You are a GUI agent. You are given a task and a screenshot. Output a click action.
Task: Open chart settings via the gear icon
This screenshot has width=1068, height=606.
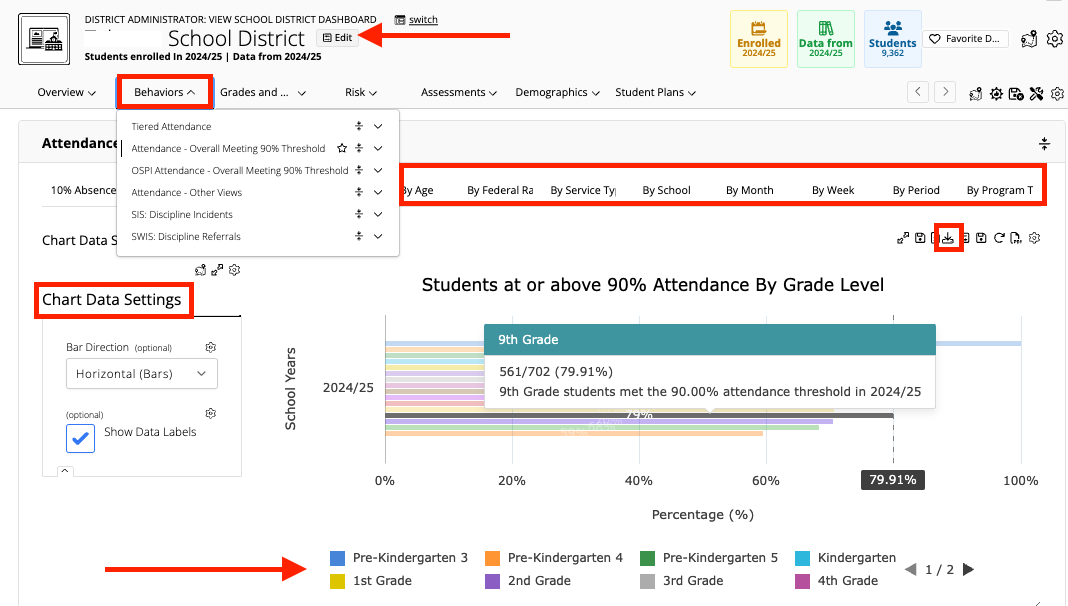point(1033,238)
